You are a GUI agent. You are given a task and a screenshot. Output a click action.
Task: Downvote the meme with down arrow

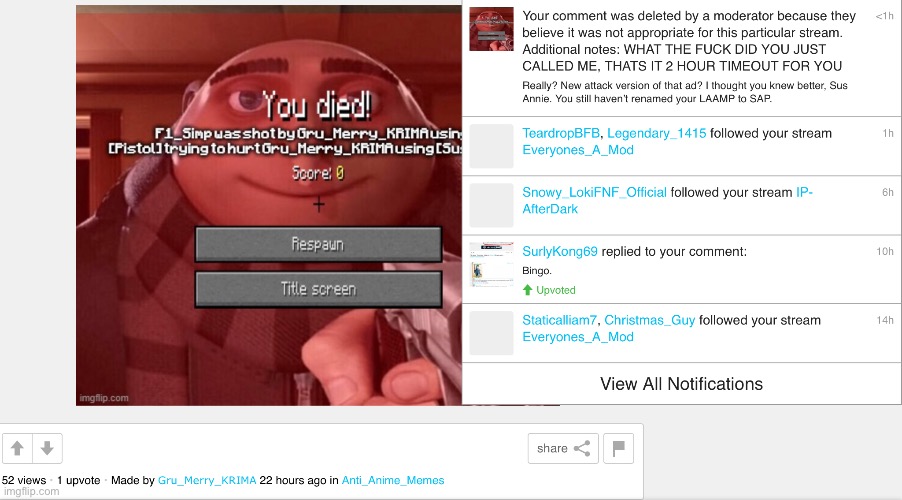pos(47,448)
